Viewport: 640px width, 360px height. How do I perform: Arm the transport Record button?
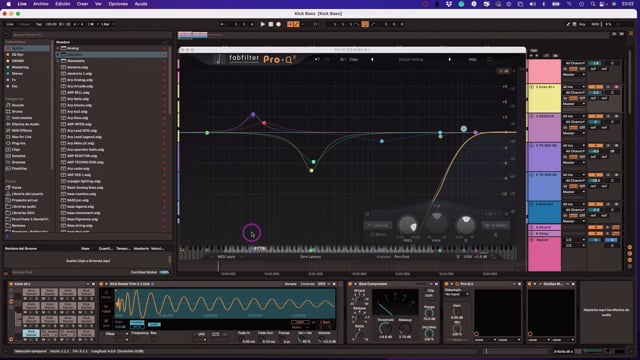click(278, 24)
